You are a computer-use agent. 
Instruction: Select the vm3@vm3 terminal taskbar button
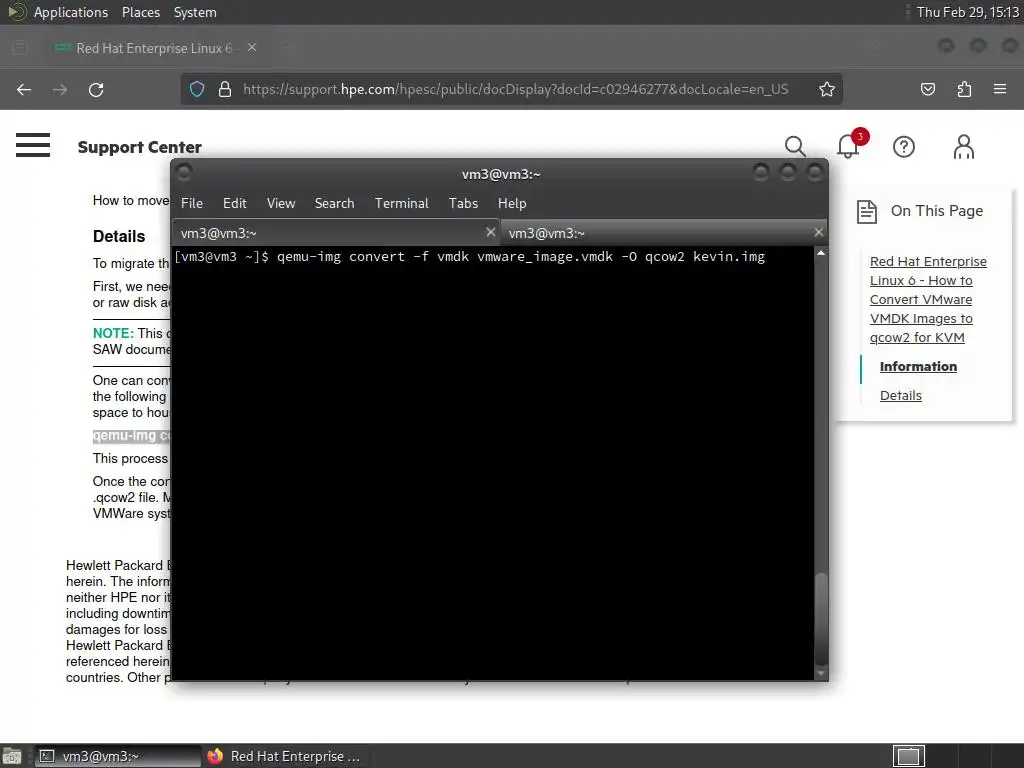pyautogui.click(x=118, y=756)
